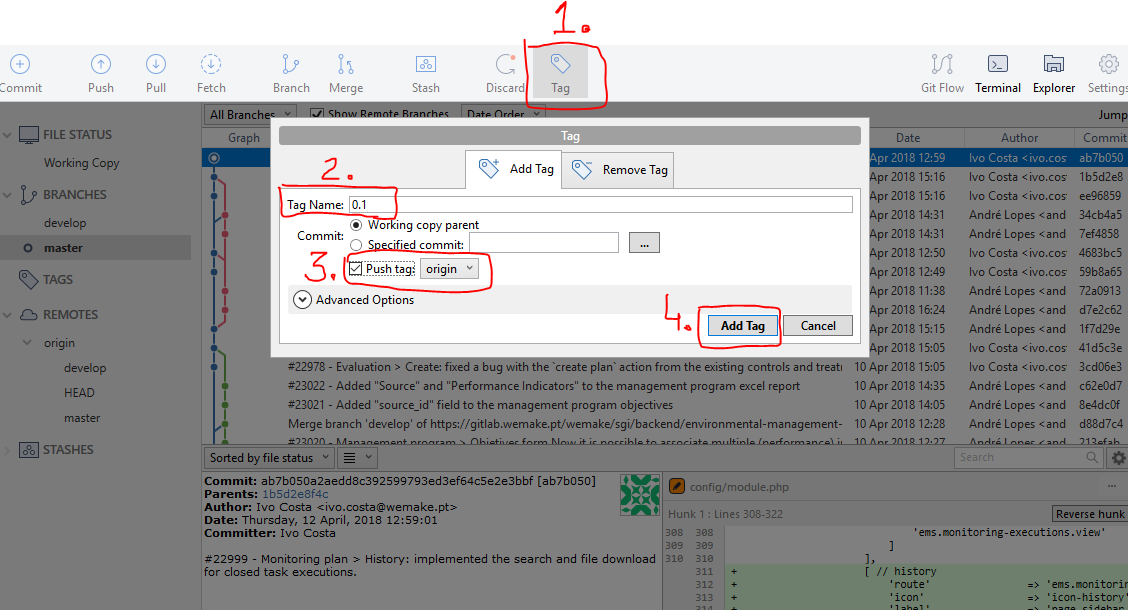Select the develop branch in sidebar
This screenshot has height=610, width=1128.
point(65,223)
